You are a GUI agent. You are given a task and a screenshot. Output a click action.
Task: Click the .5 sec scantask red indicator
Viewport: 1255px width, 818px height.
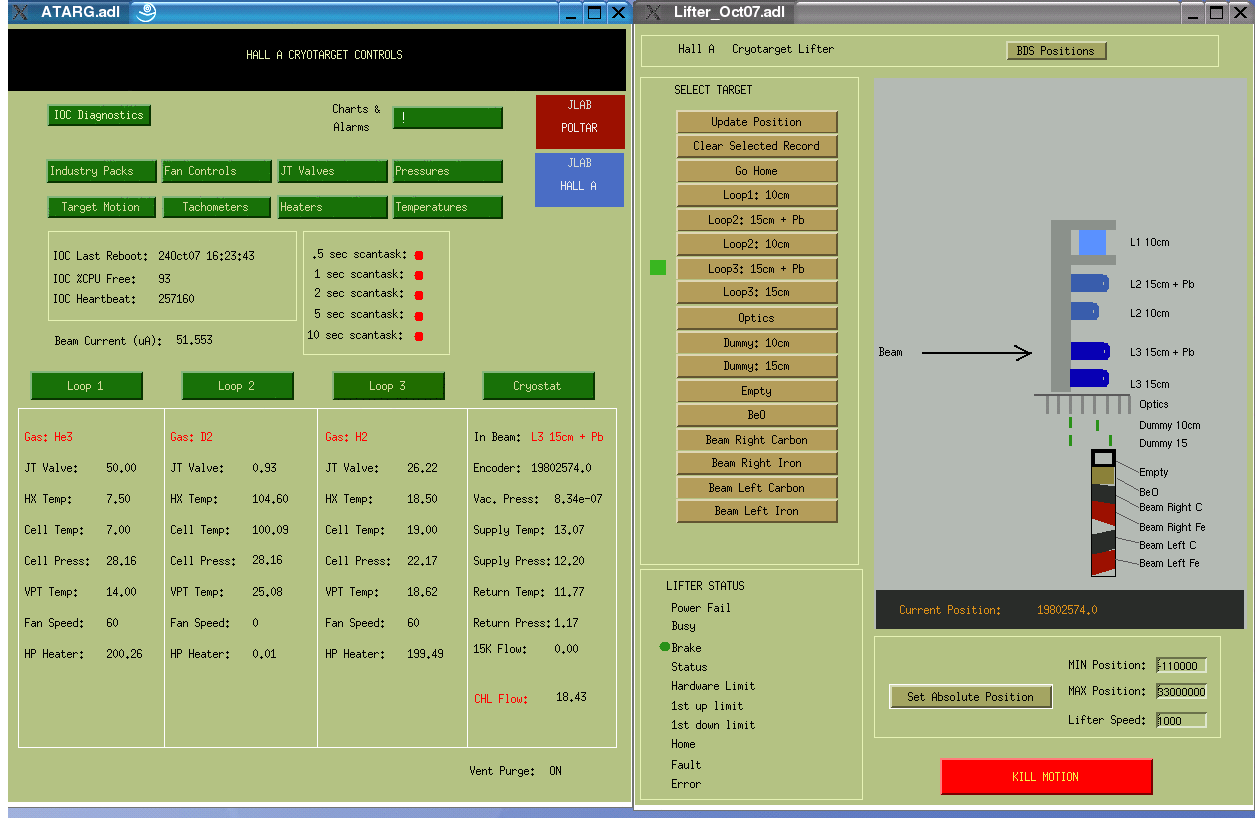pyautogui.click(x=419, y=255)
